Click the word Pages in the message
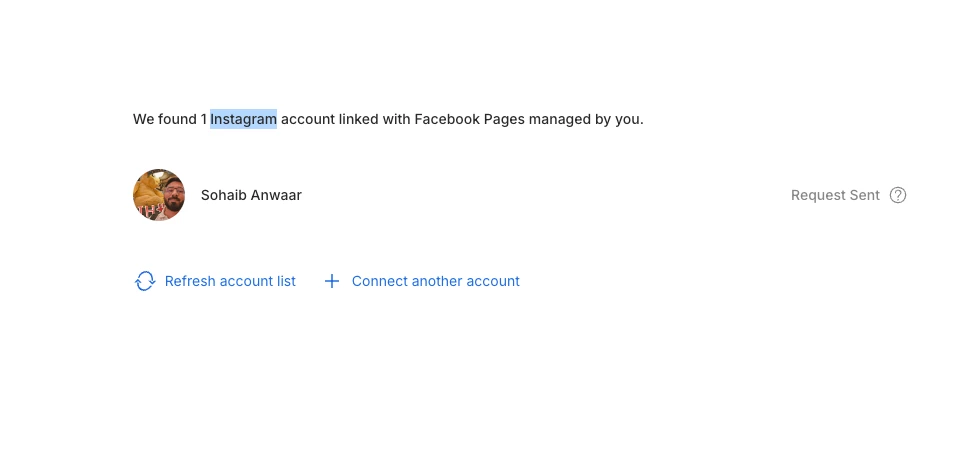 pos(504,119)
